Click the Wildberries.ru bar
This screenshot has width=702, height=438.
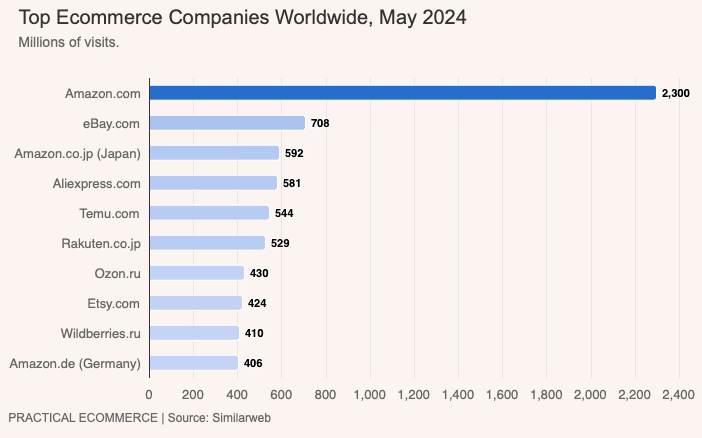pyautogui.click(x=195, y=333)
